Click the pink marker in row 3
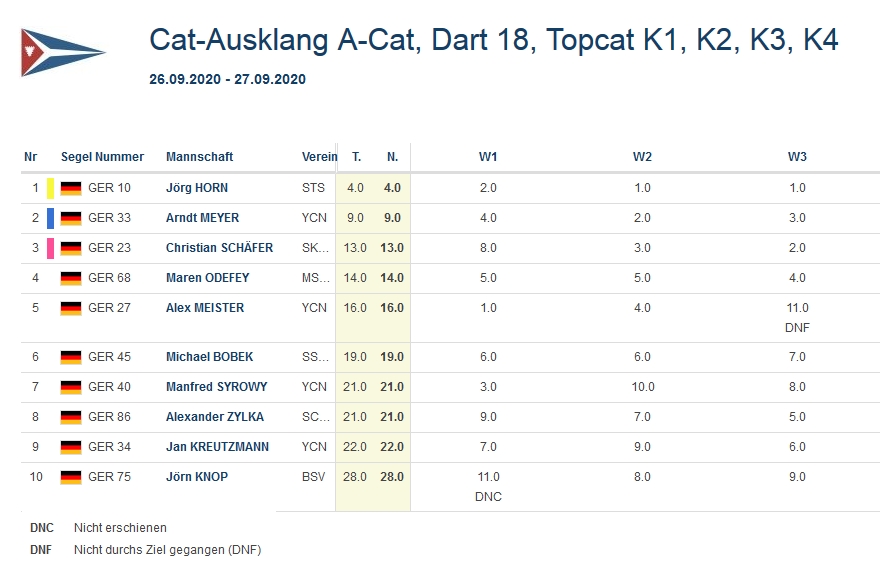This screenshot has width=880, height=579. tap(50, 248)
